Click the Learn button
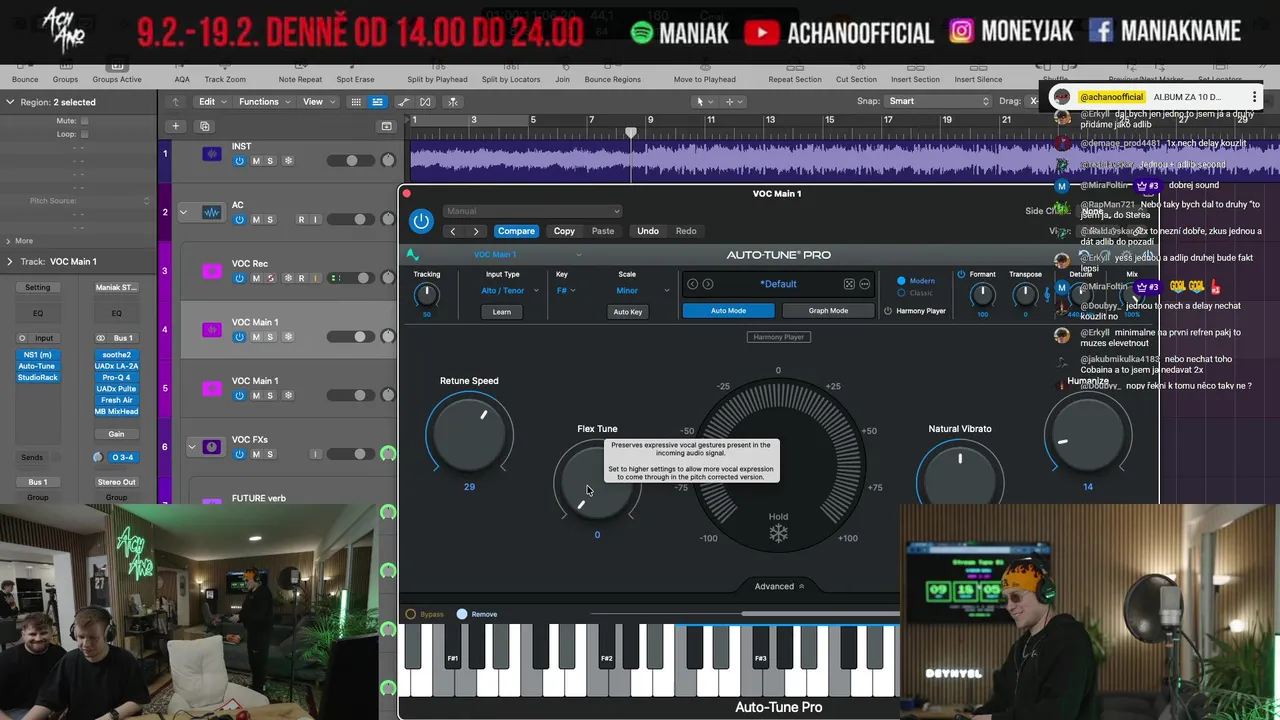1280x720 pixels. (x=502, y=312)
